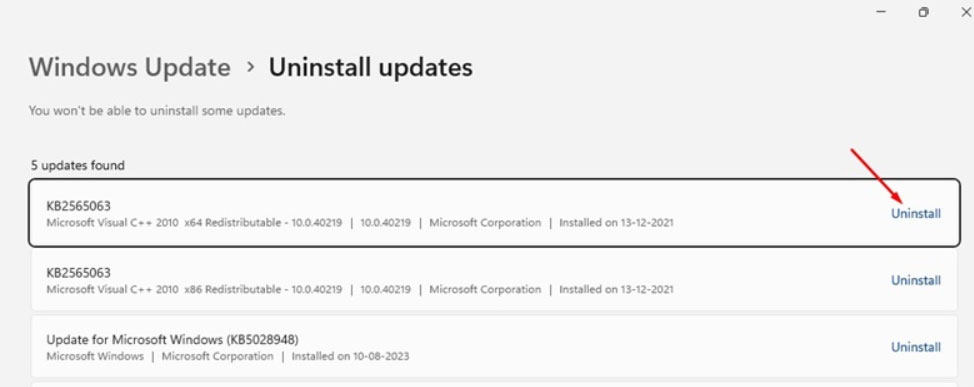Click the 'You won't be able to uninstall' notice
Viewport: 974px width, 387px height.
tap(157, 111)
